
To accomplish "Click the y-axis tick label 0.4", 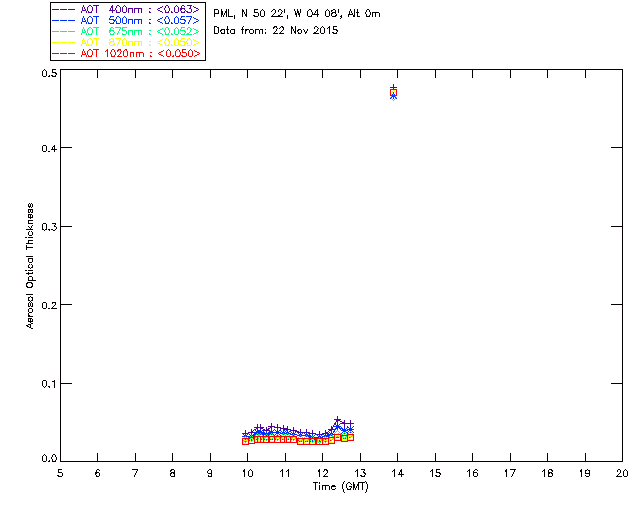I will 49,148.
